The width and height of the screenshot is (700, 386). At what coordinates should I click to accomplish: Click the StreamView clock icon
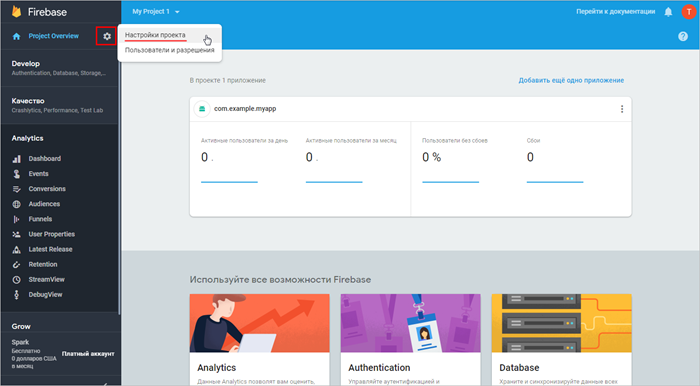17,280
